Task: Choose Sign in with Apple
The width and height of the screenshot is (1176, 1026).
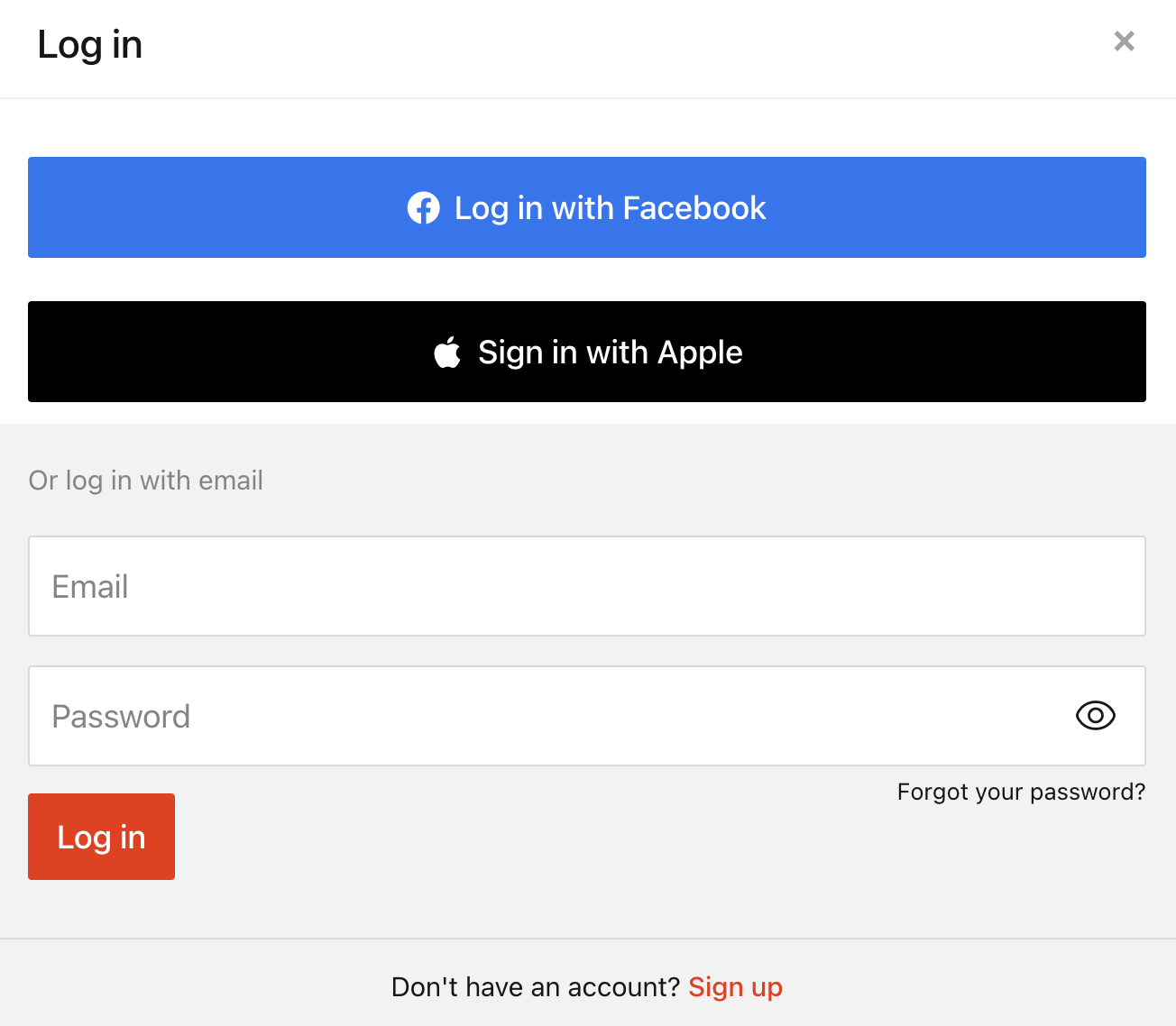Action: click(587, 352)
